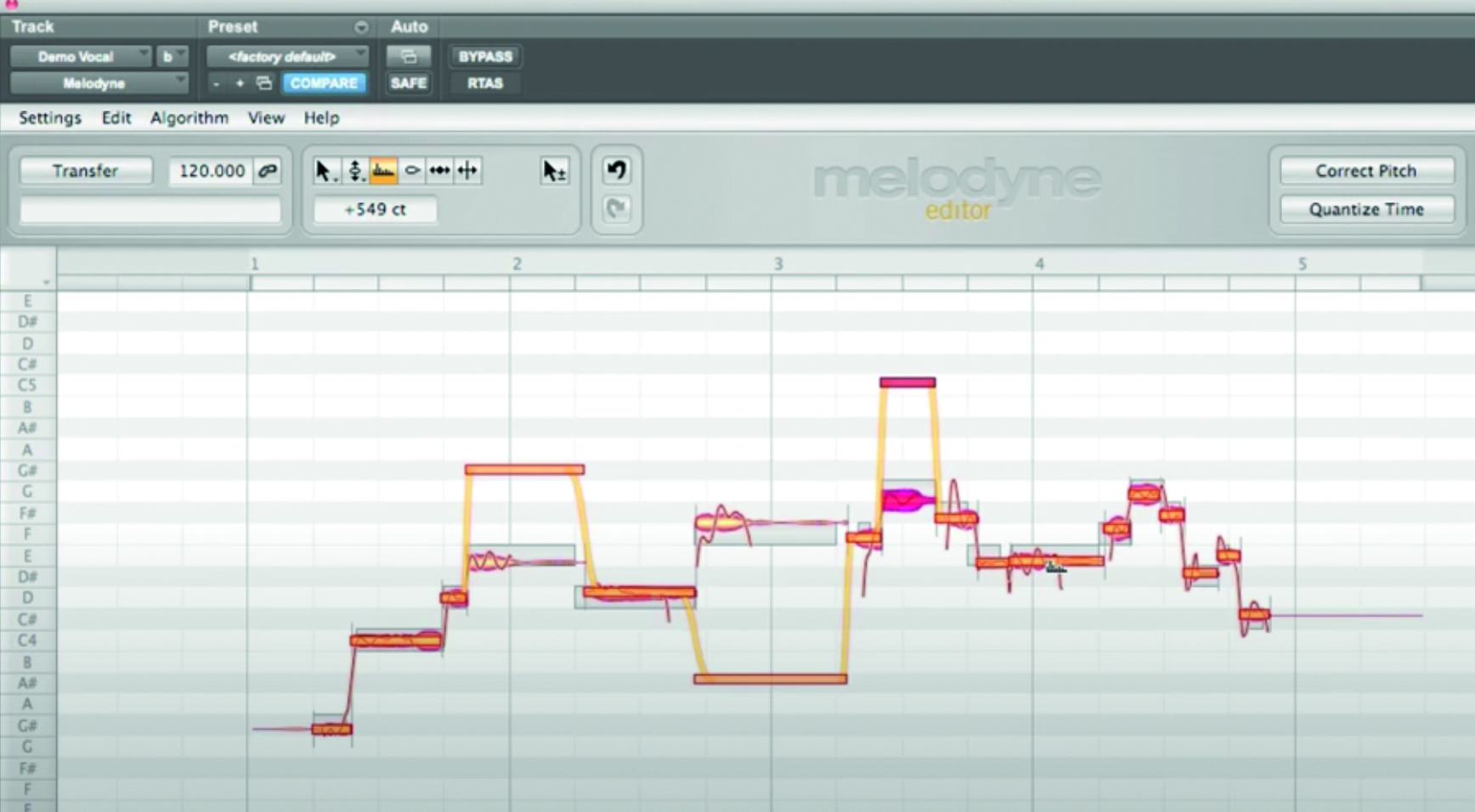Click the Undo arrow icon

coord(617,170)
